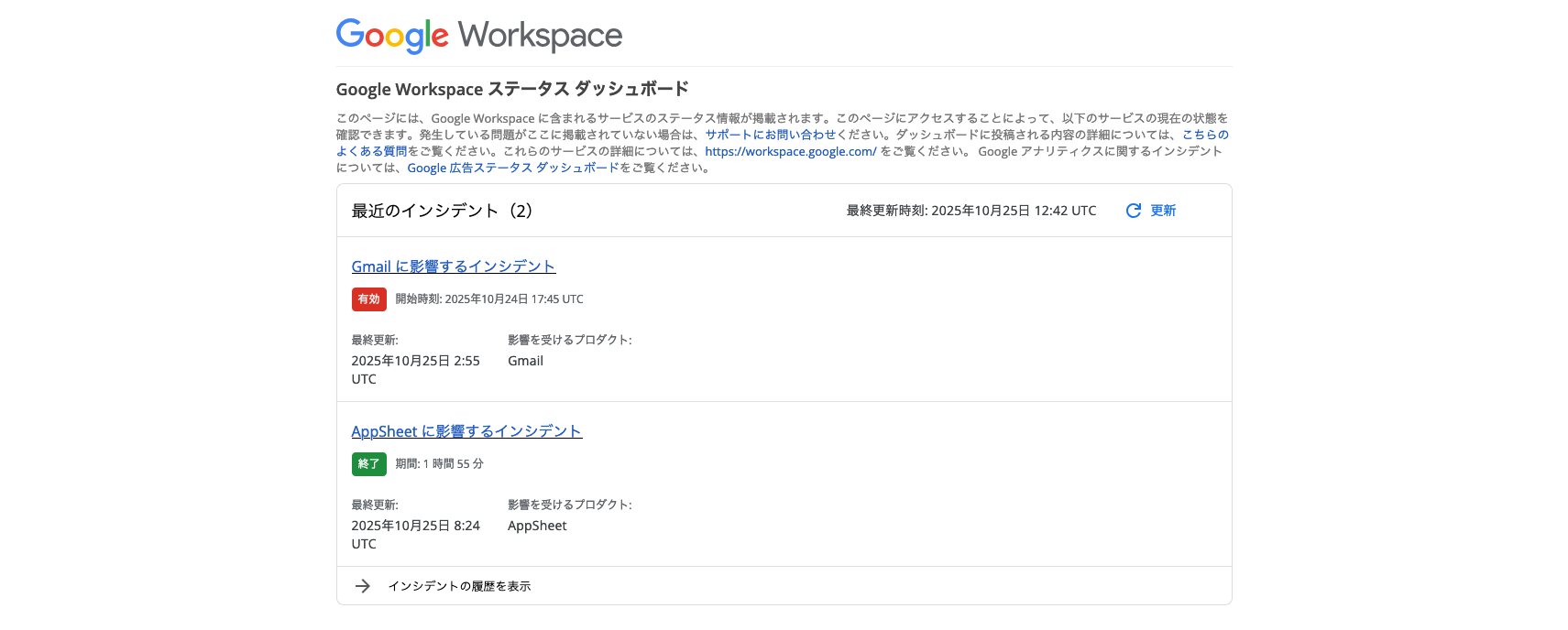Click インシデントの履歴を表示 text
The width and height of the screenshot is (1568, 630).
(459, 586)
